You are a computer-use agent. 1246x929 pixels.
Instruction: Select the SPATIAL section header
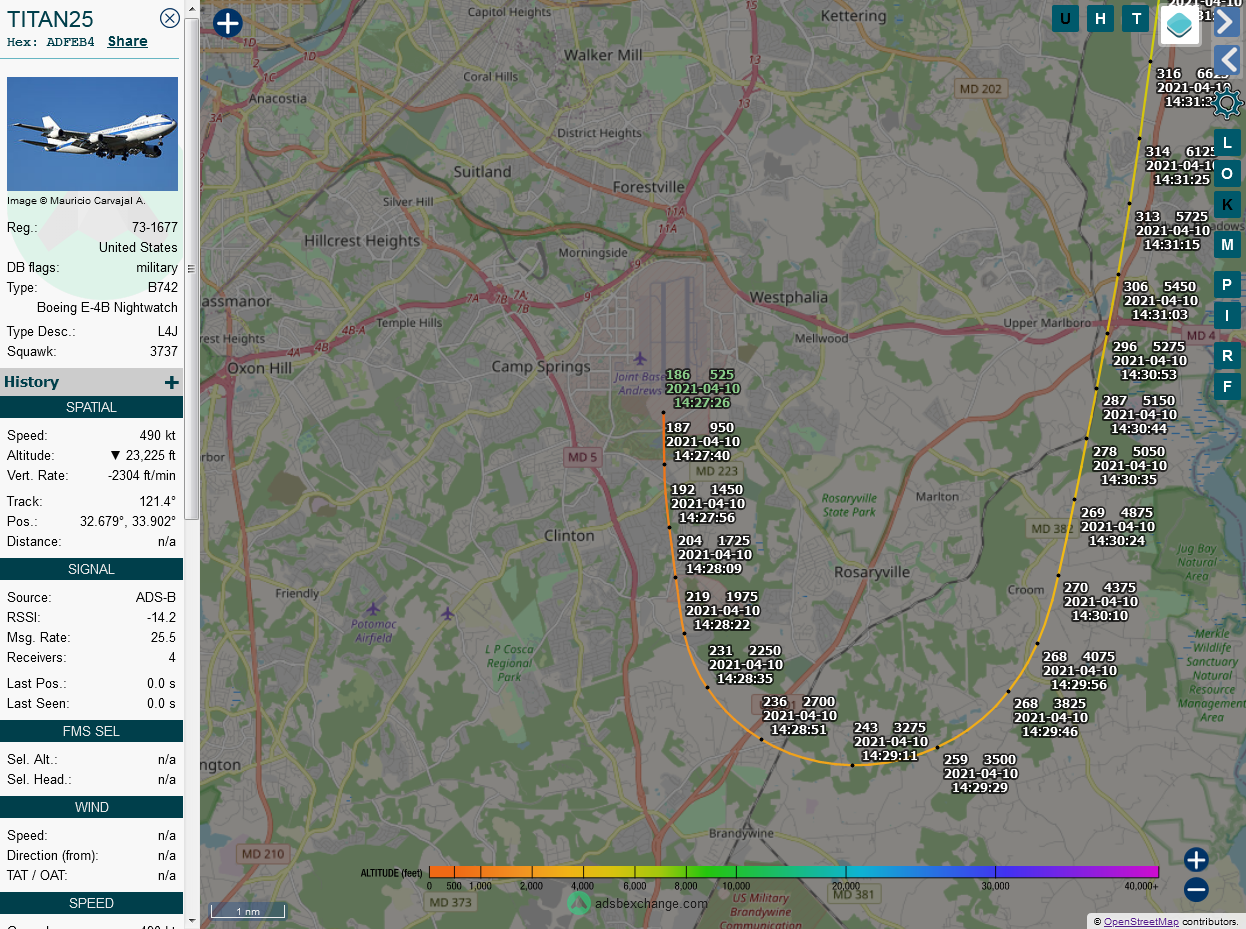92,407
